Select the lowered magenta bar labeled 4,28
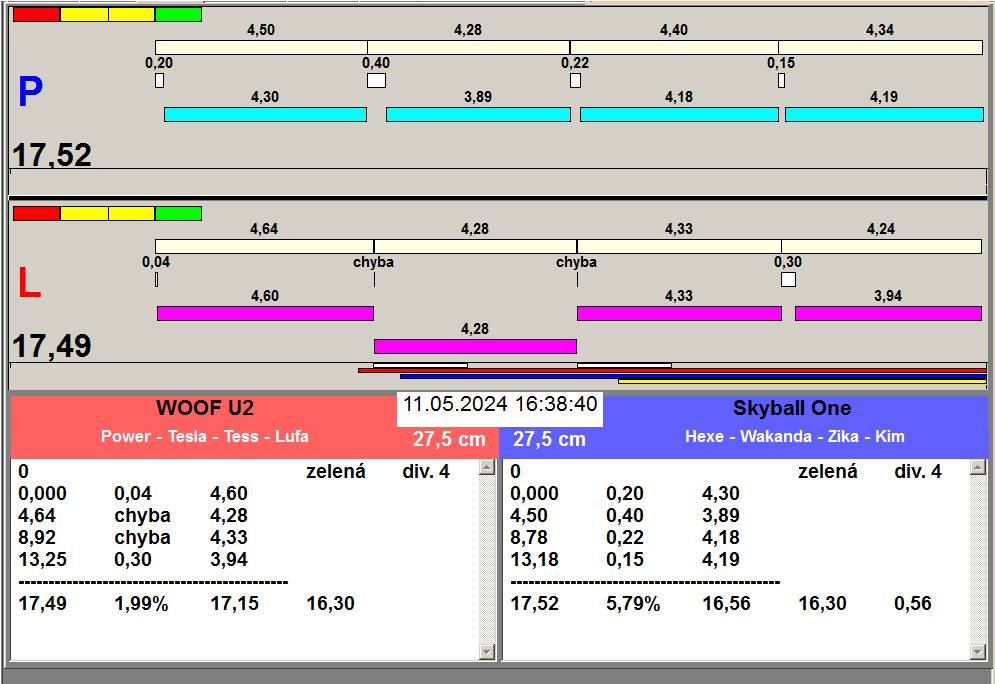This screenshot has width=995, height=684. [475, 346]
